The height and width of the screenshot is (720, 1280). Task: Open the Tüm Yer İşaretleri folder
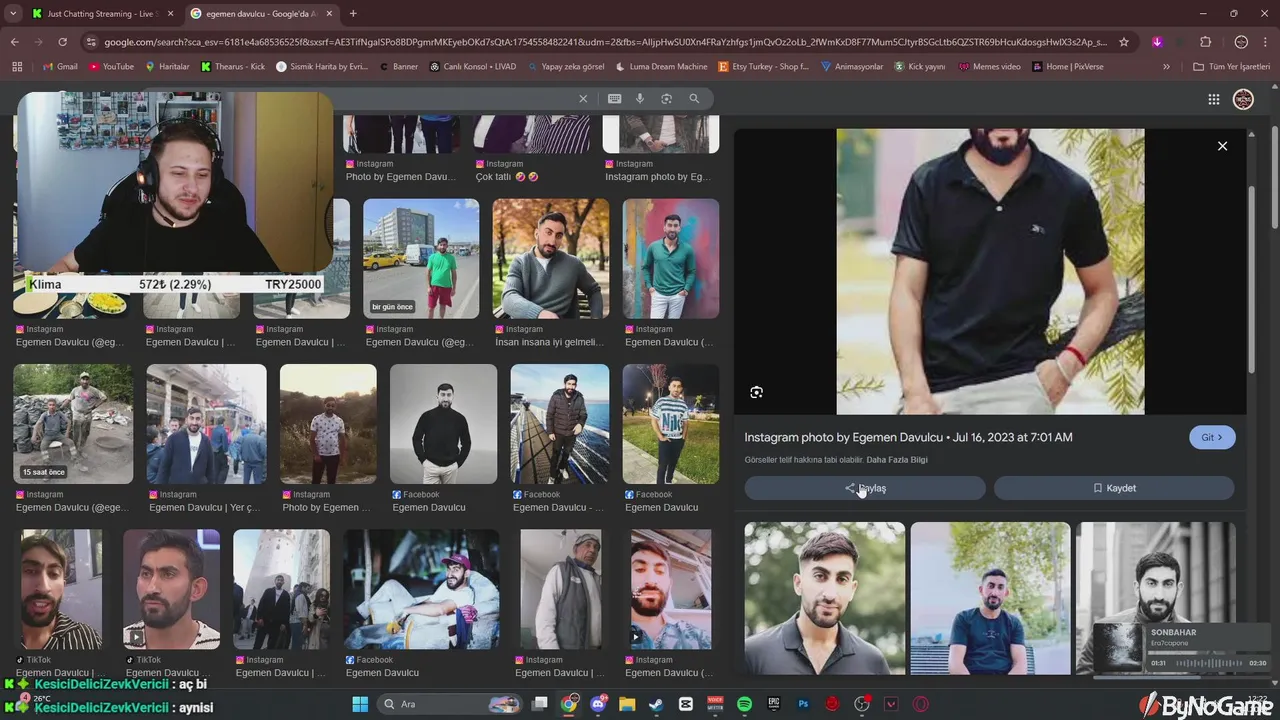click(1231, 67)
